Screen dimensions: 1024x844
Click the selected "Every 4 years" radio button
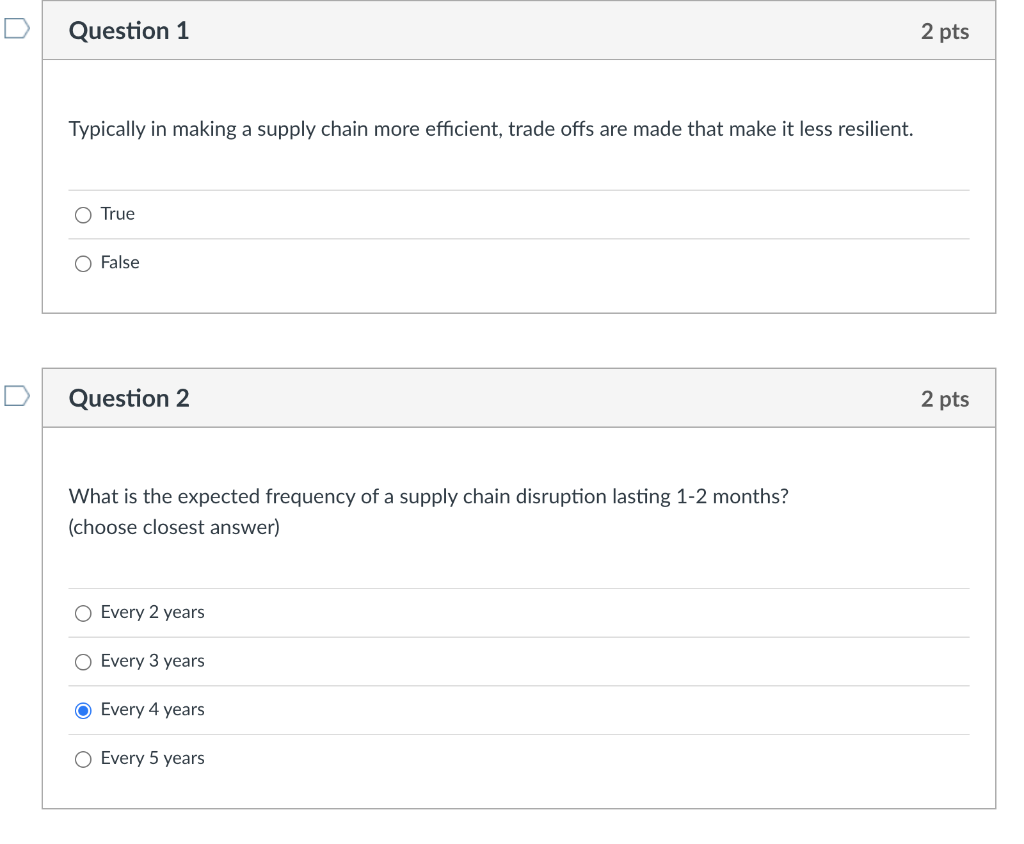click(83, 710)
